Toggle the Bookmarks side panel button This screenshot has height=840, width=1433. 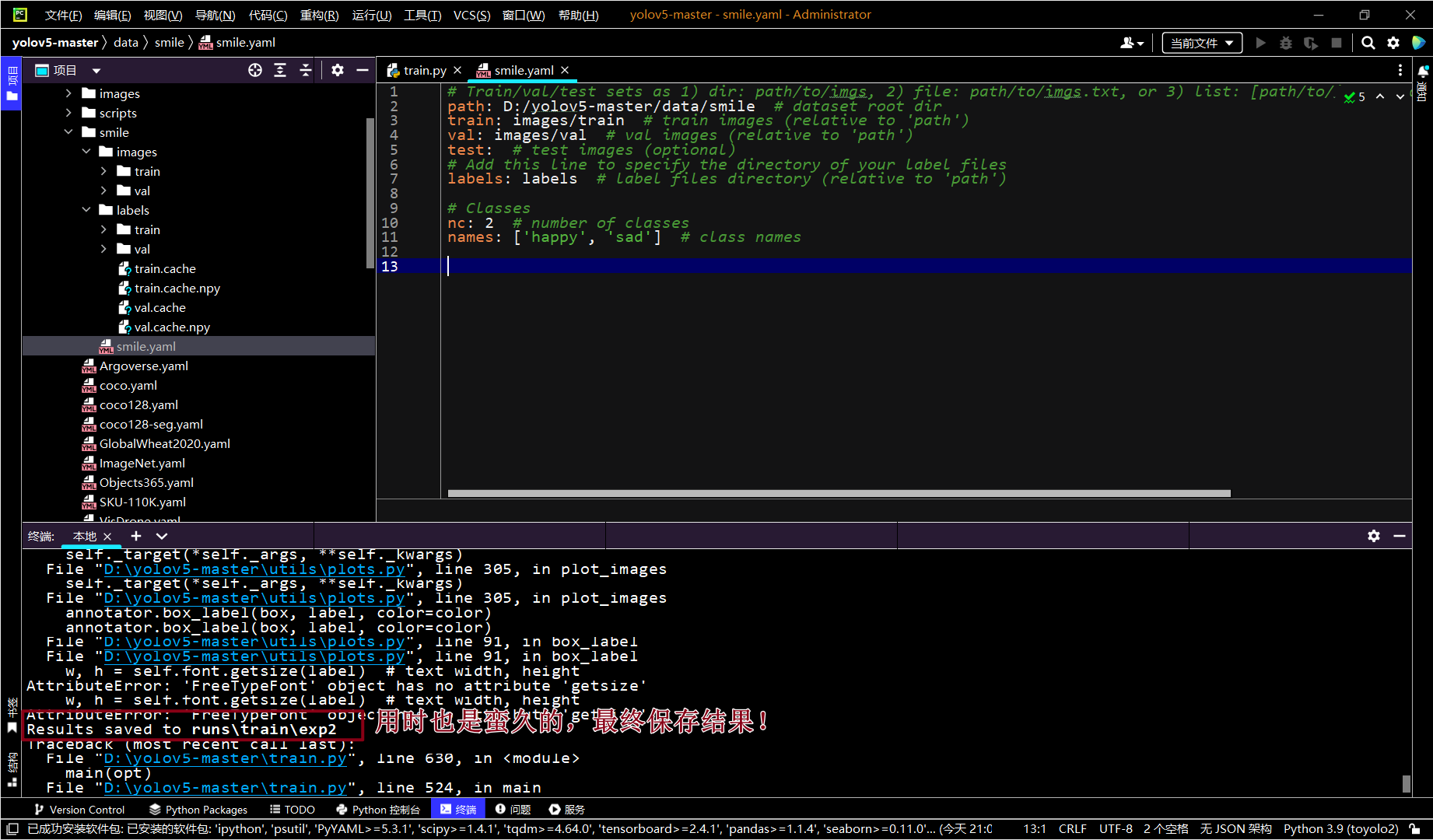pyautogui.click(x=12, y=716)
